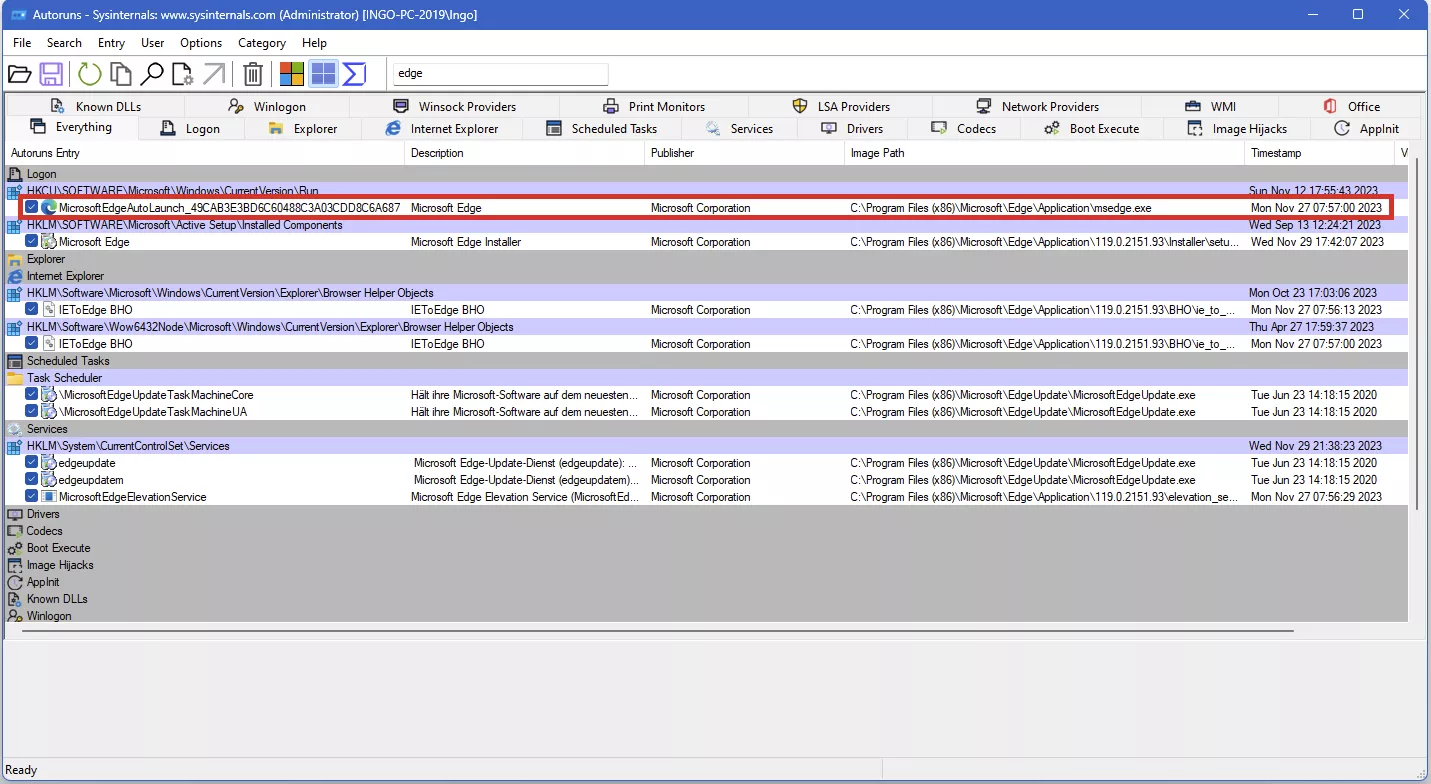
Task: Delete entry using the trash can icon
Action: tap(253, 74)
